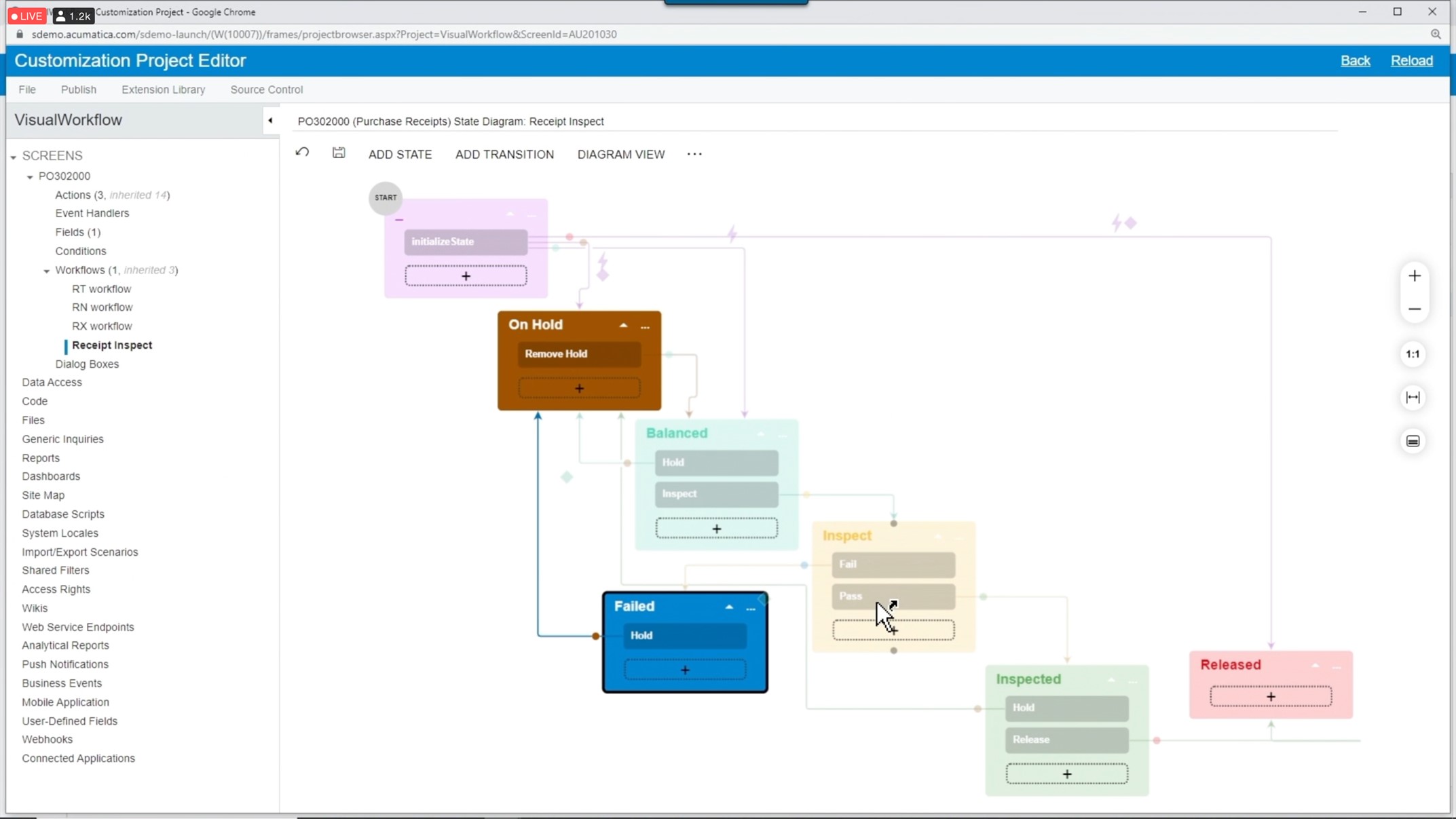Screen dimensions: 1456x819
Task: Click the fit-to-width icon
Action: pyautogui.click(x=1413, y=398)
